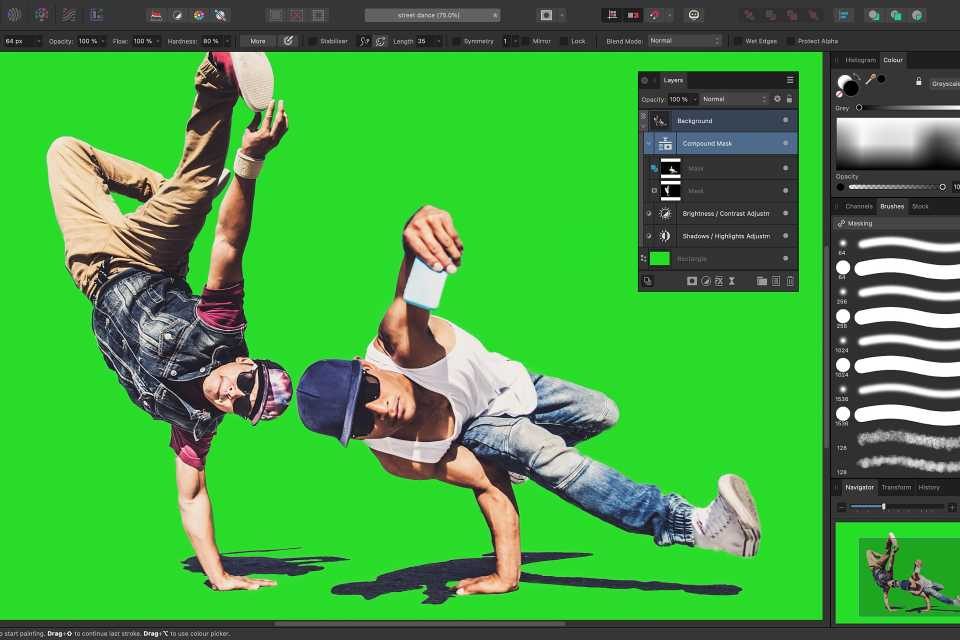Select the colour picker eyedropper in Colour panel
960x640 pixels.
871,79
